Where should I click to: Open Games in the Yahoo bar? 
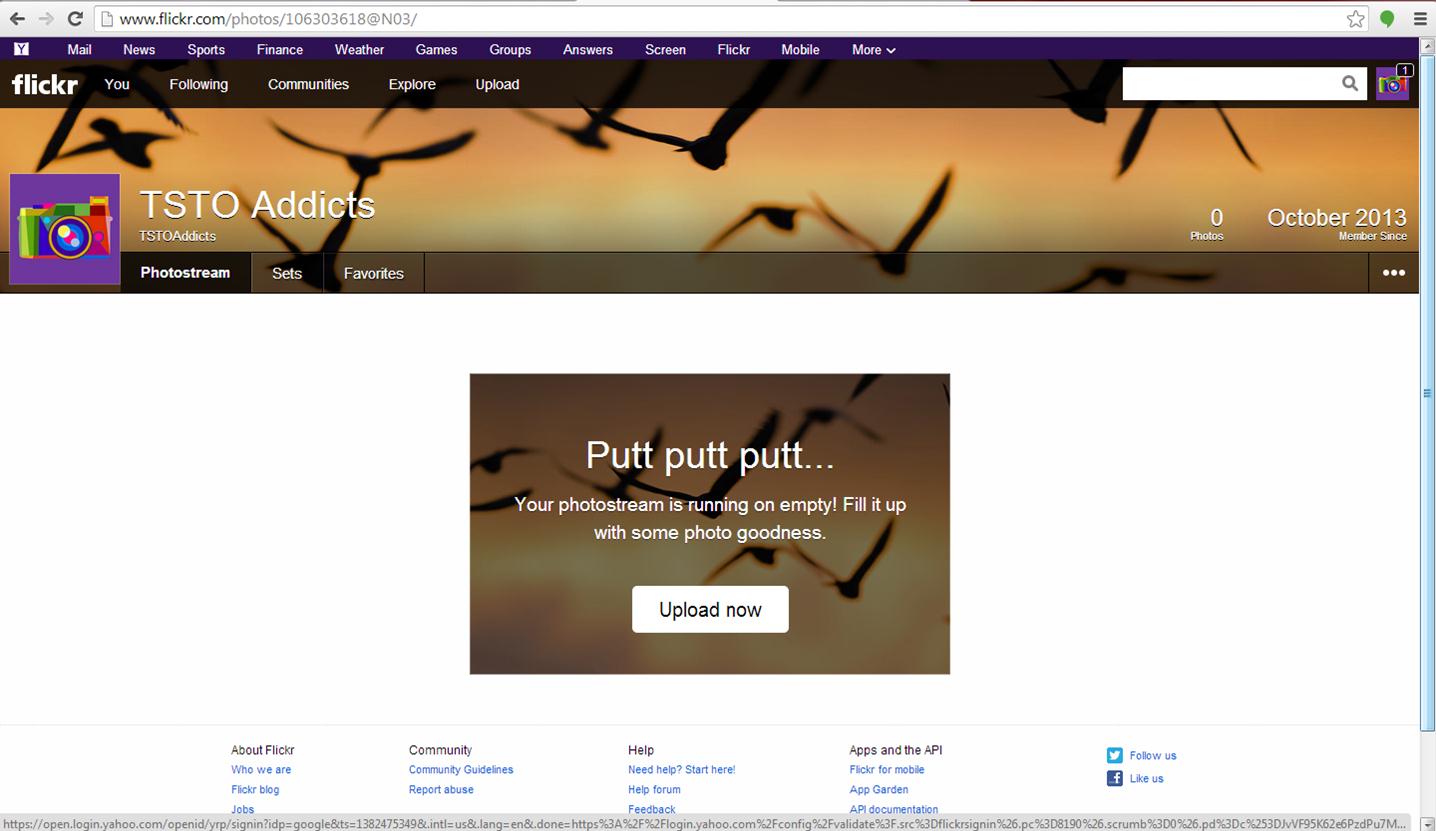coord(437,50)
